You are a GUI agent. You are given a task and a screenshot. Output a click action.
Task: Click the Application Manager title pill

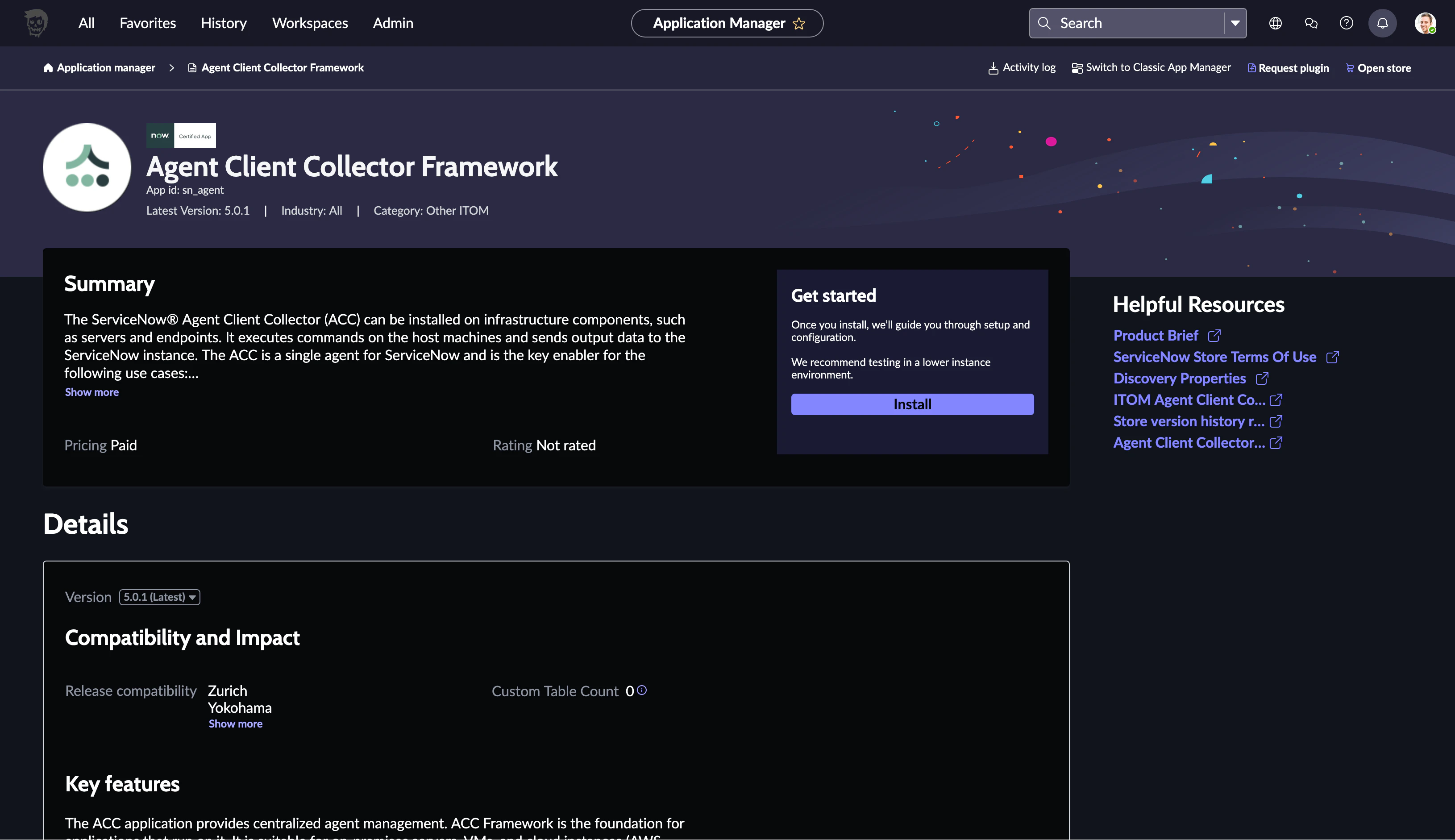(727, 23)
